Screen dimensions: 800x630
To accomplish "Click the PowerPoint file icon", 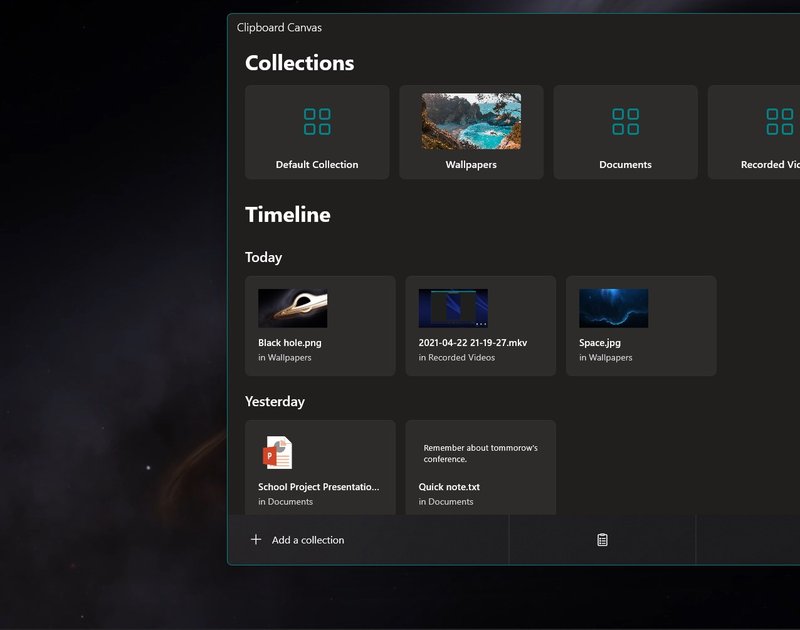I will pyautogui.click(x=277, y=453).
